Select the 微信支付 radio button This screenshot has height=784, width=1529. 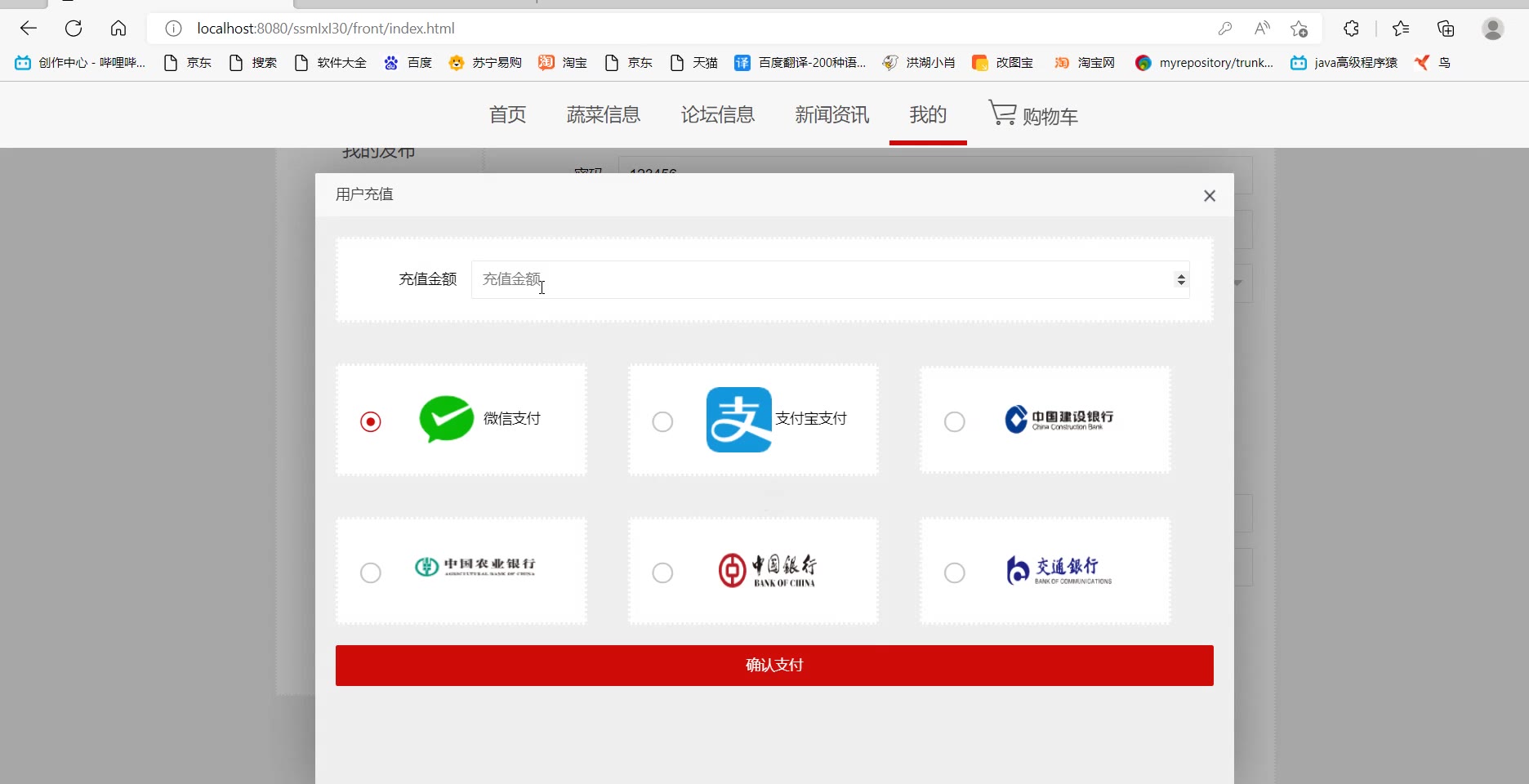pos(371,421)
